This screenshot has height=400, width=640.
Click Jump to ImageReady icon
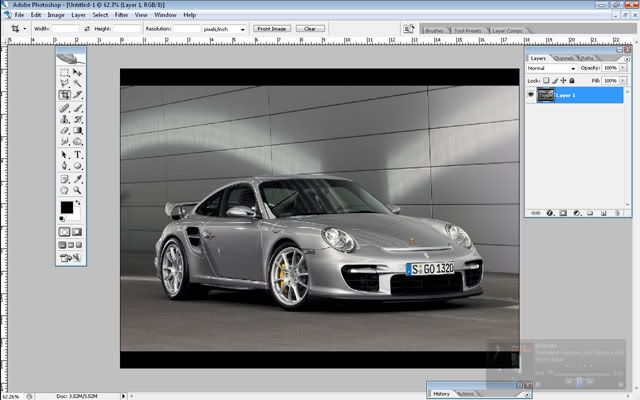click(71, 258)
